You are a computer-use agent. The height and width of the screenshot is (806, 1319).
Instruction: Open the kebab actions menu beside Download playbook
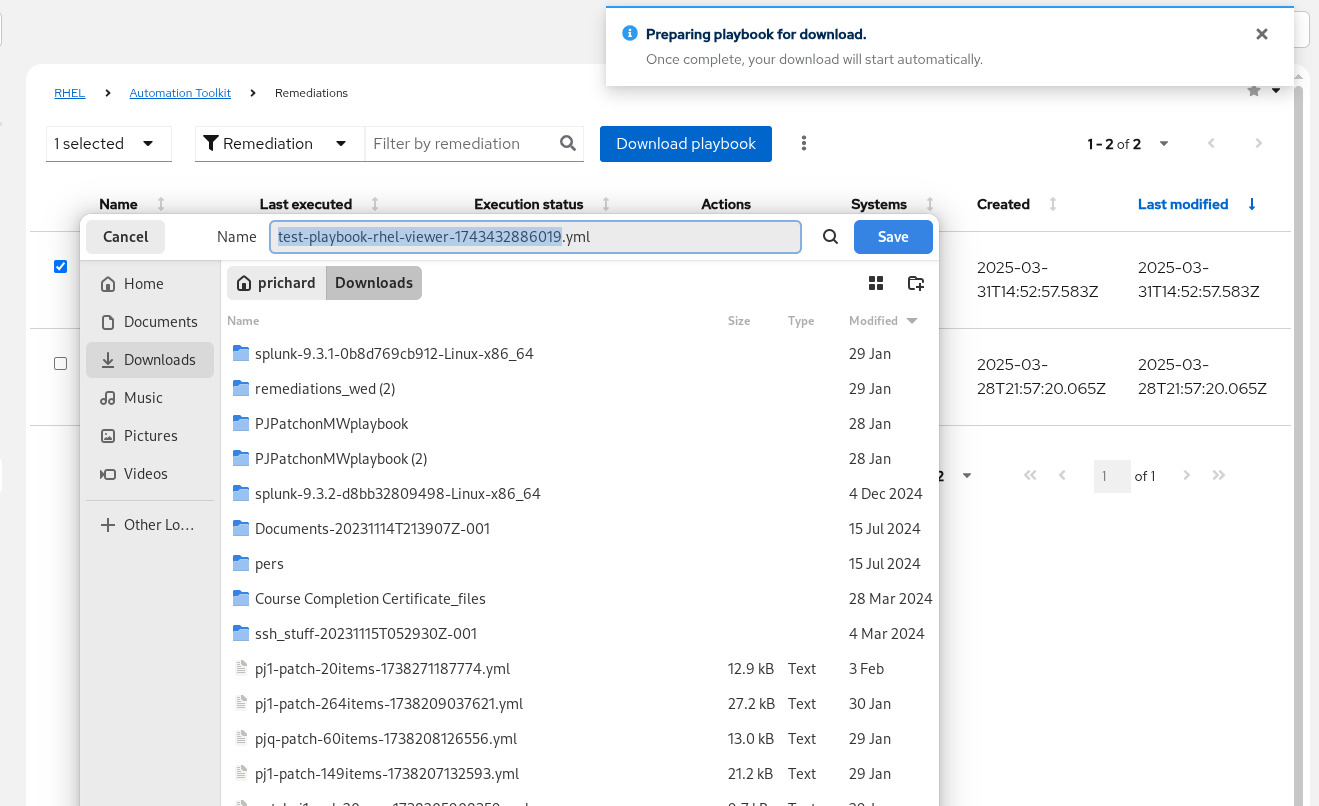[x=804, y=144]
